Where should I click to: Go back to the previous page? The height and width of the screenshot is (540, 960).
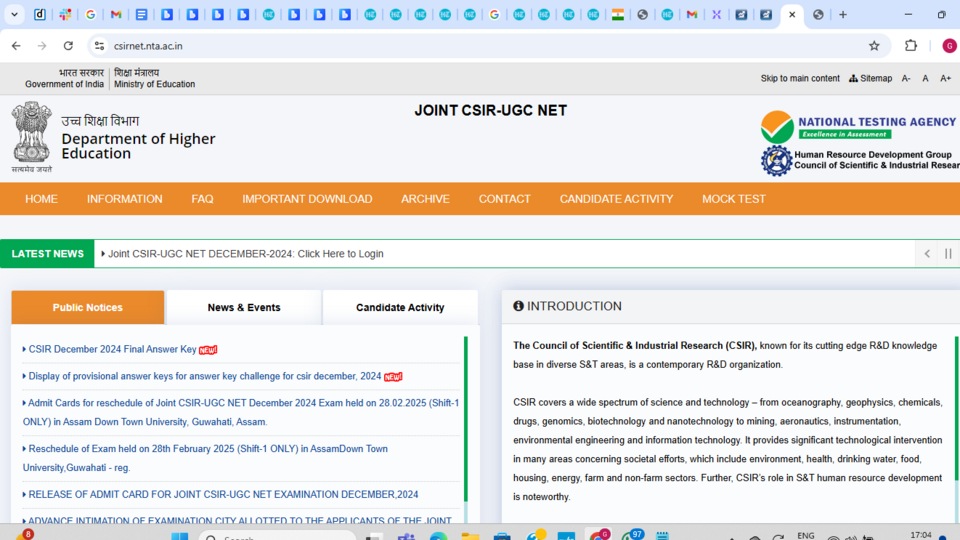tap(16, 46)
